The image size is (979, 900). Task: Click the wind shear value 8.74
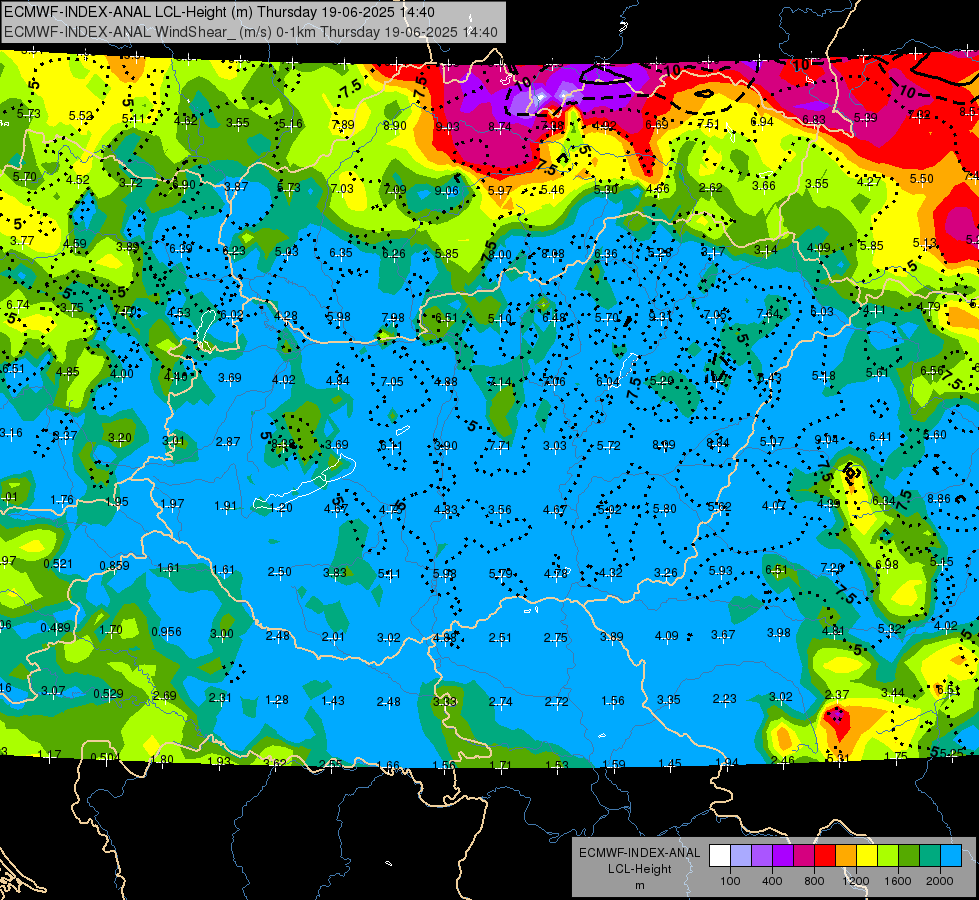[499, 127]
